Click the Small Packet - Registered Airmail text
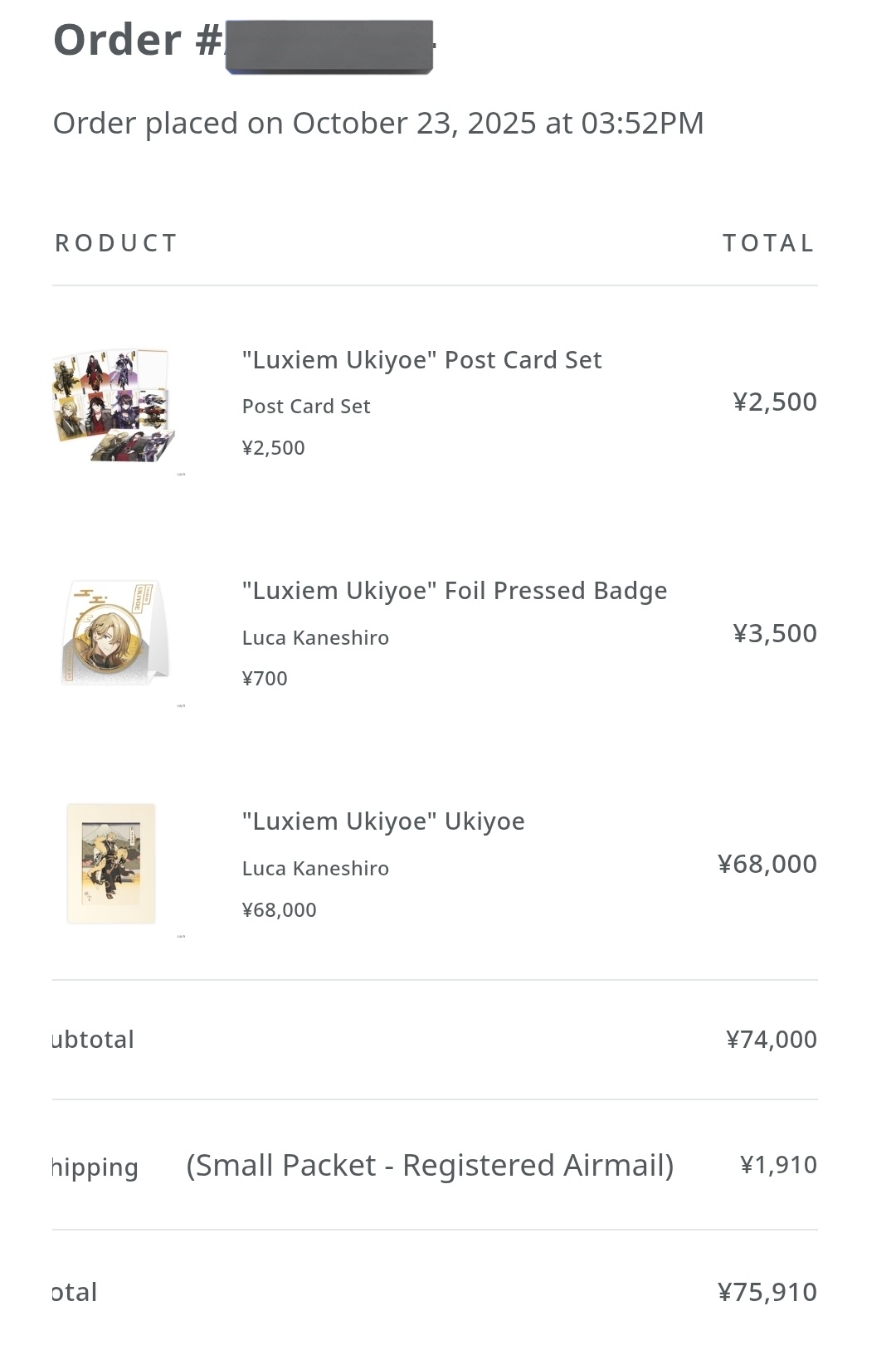 430,1166
